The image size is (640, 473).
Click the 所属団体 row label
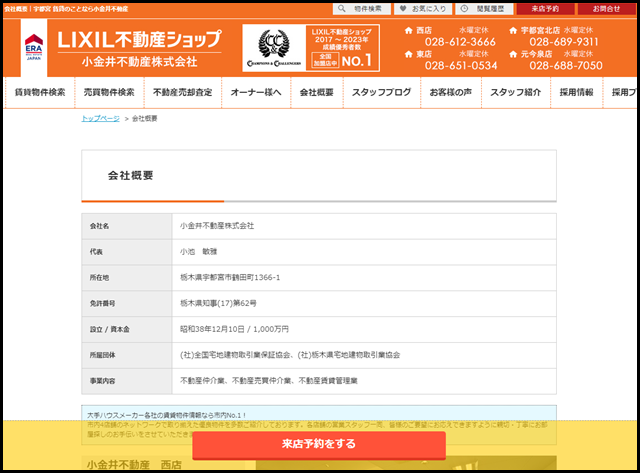[102, 355]
